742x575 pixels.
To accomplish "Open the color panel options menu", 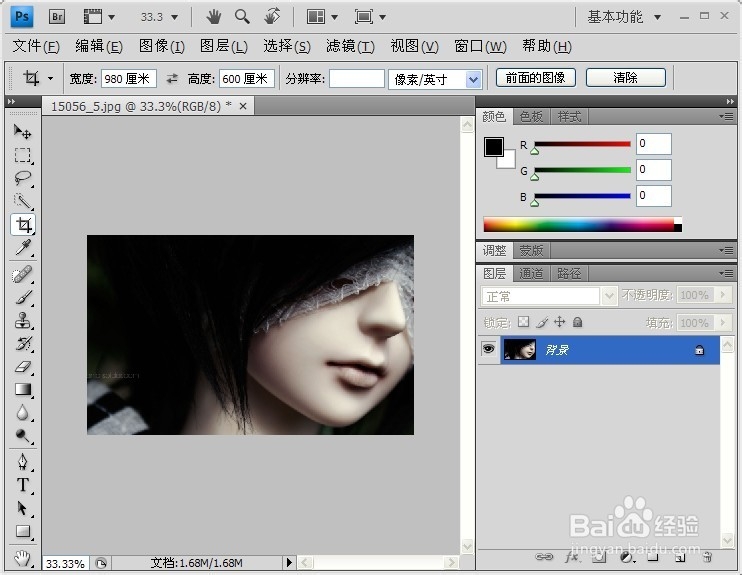I will coord(726,116).
